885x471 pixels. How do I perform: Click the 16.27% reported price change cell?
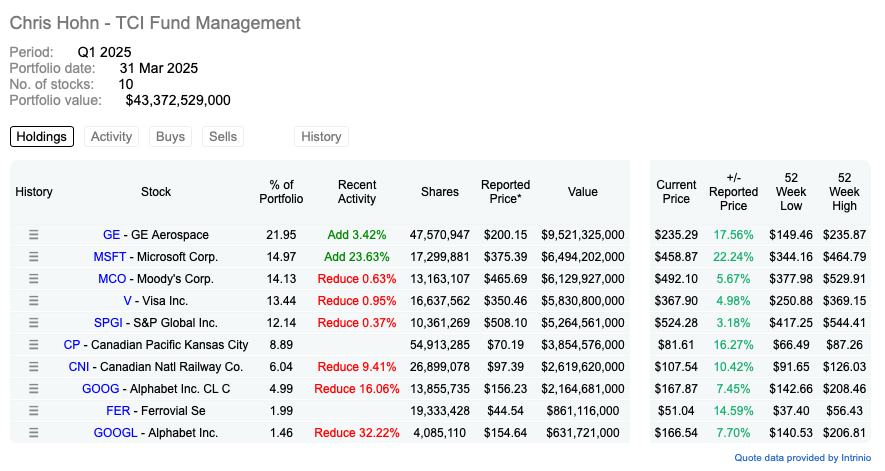(x=733, y=345)
